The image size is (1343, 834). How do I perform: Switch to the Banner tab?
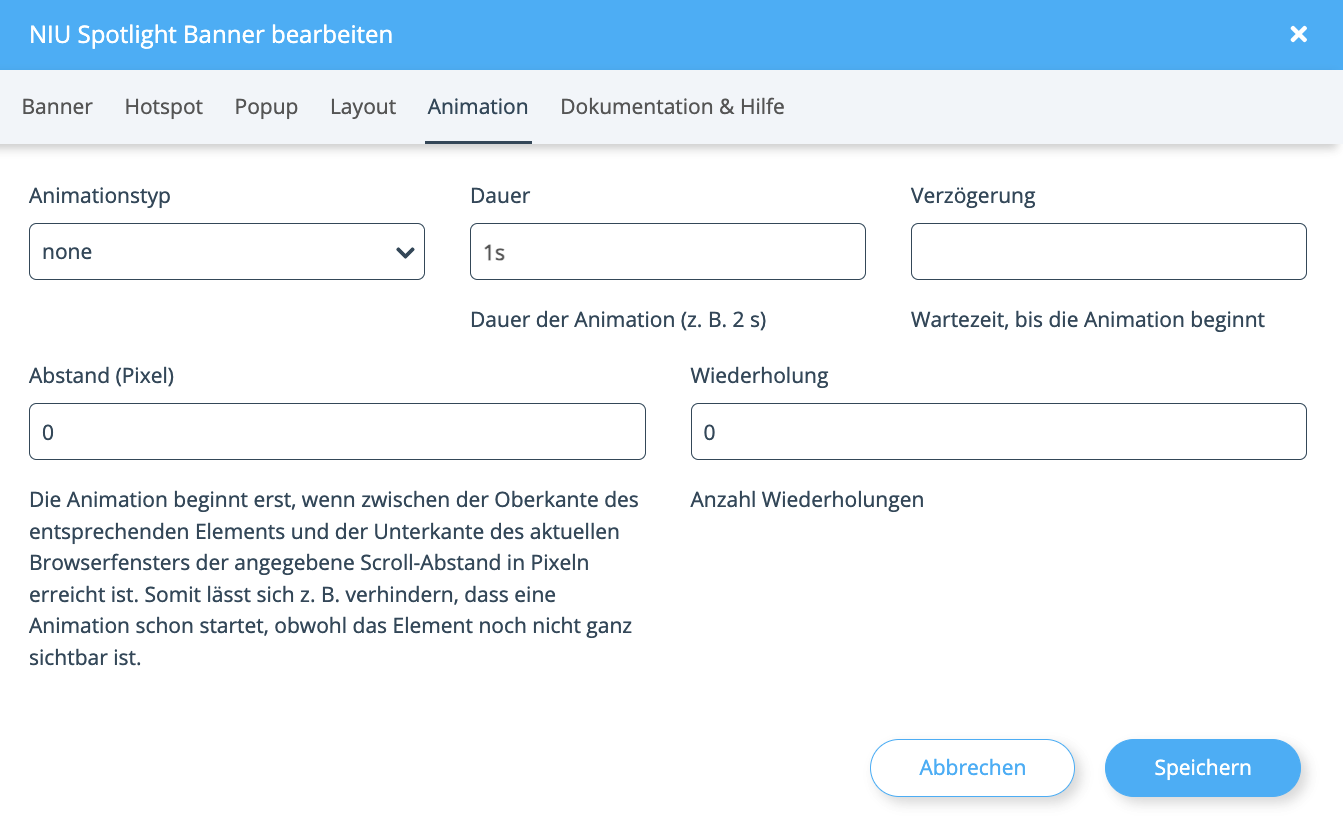click(57, 107)
